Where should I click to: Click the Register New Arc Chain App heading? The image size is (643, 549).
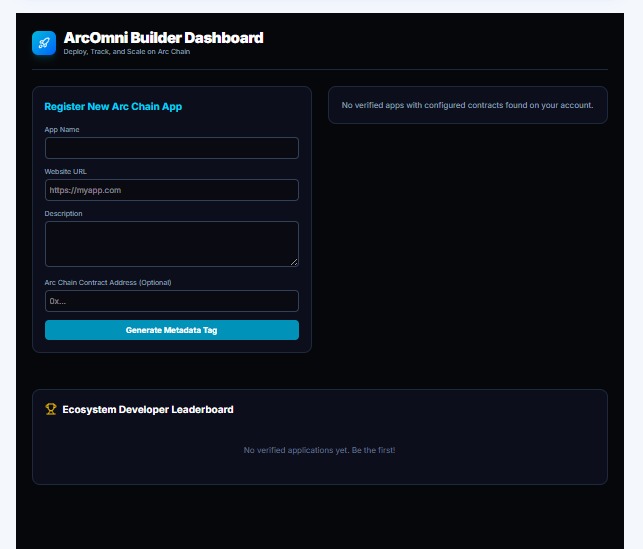tap(113, 107)
